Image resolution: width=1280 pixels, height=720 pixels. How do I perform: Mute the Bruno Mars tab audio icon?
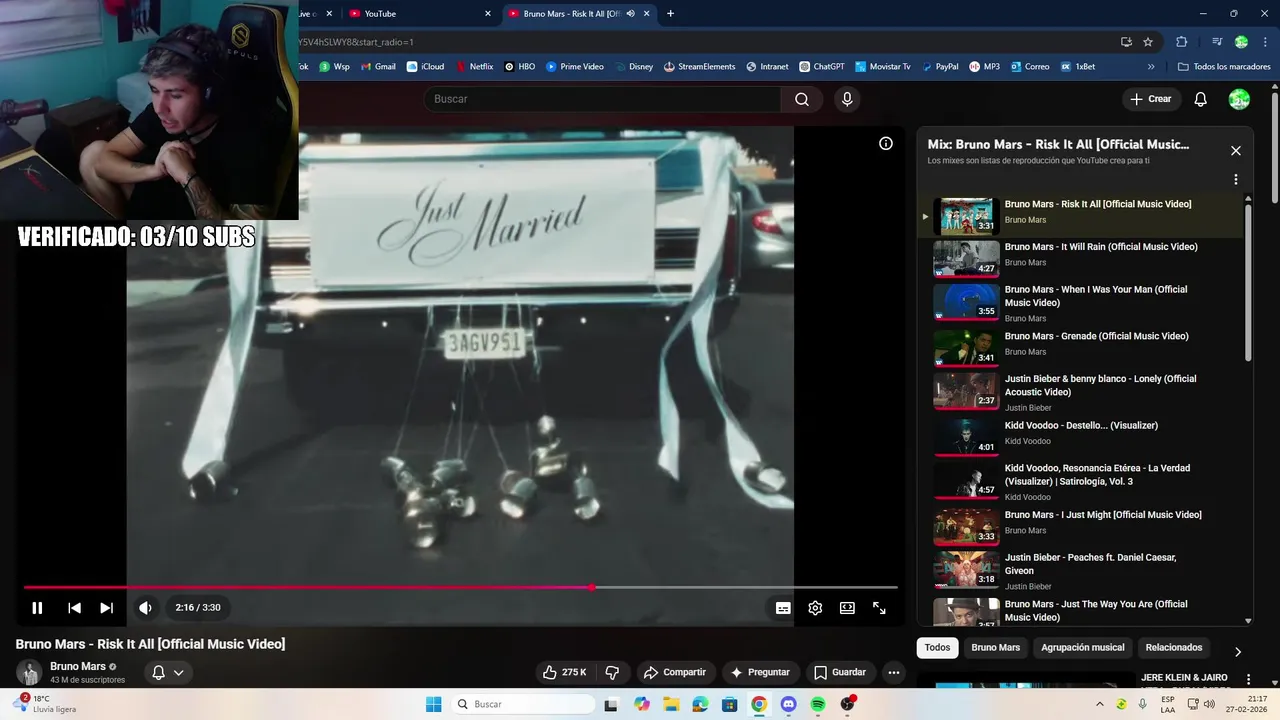click(630, 13)
